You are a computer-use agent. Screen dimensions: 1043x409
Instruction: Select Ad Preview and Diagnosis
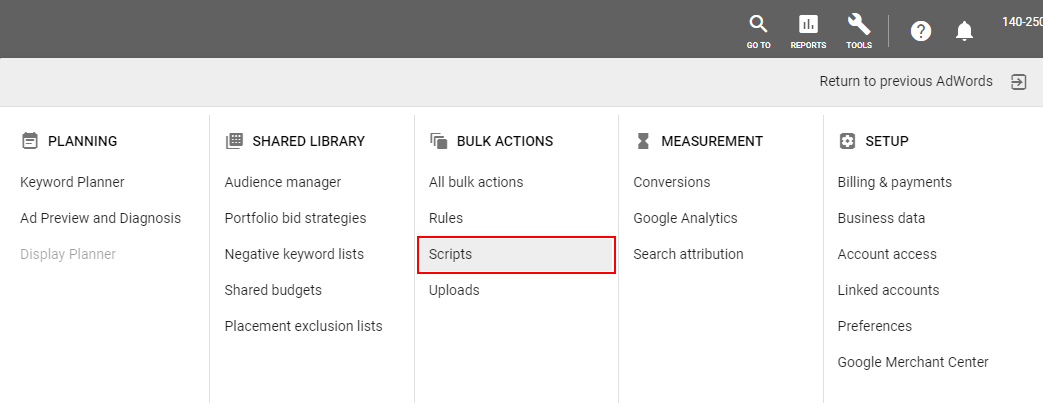(x=100, y=218)
